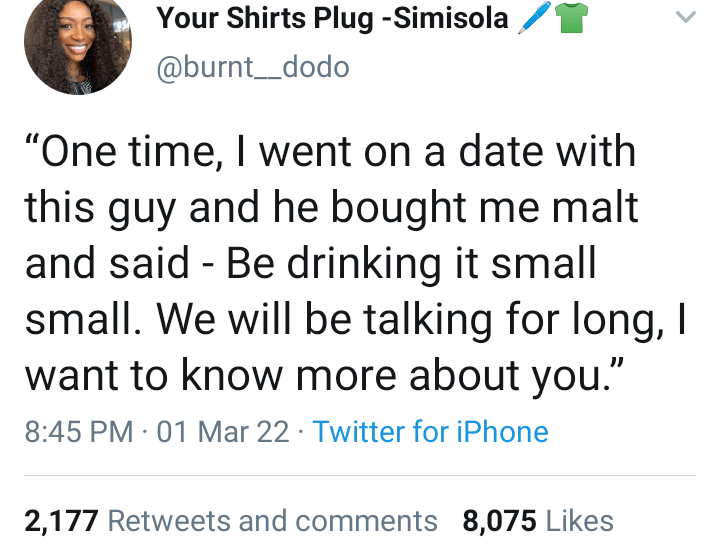Image resolution: width=720 pixels, height=554 pixels.
Task: Click the divider line below the timestamp
Action: click(x=360, y=475)
